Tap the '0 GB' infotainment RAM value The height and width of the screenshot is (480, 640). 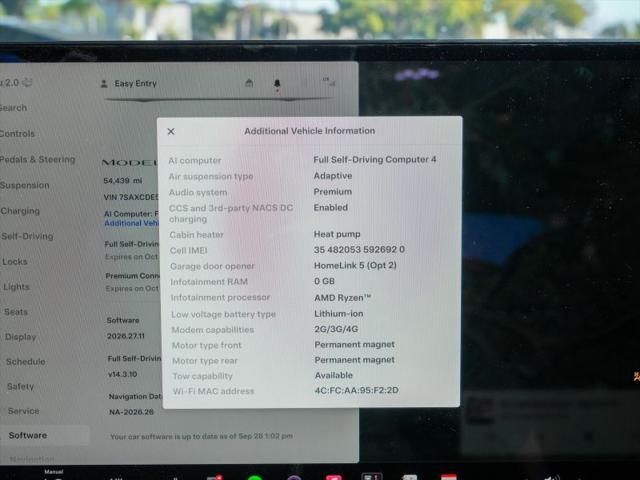point(324,281)
